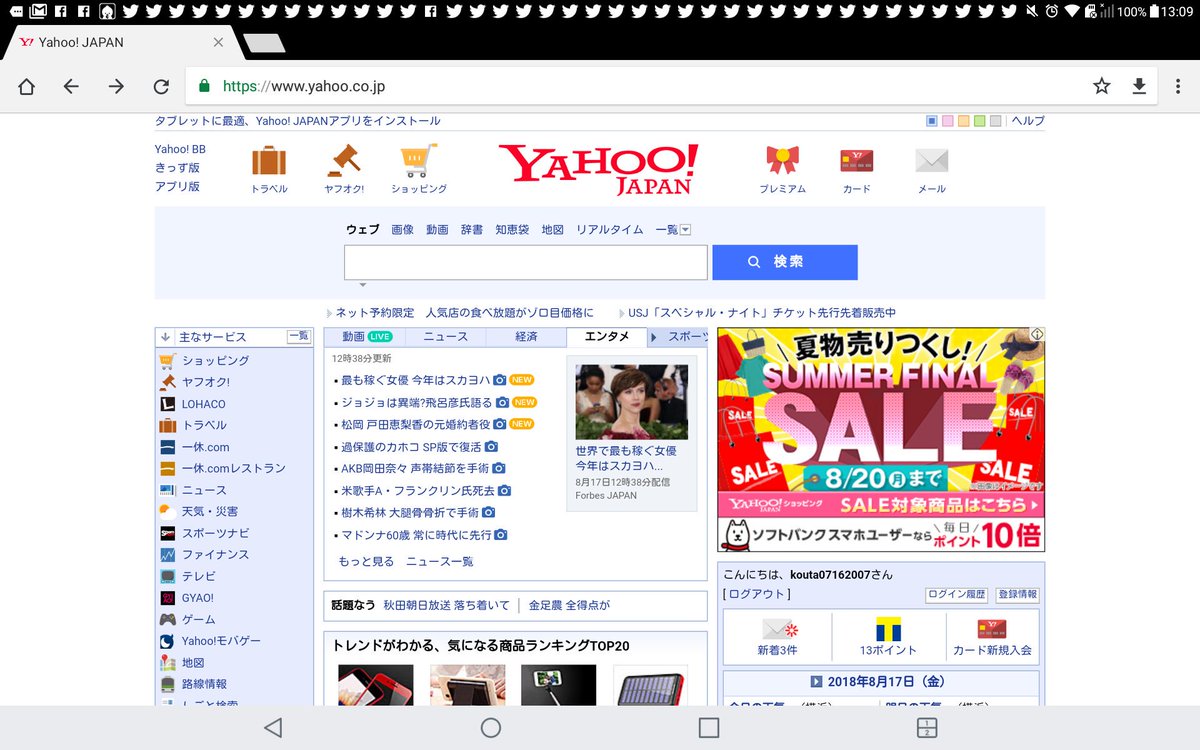Select the リアルタイム search category
Image resolution: width=1200 pixels, height=750 pixels.
(609, 229)
